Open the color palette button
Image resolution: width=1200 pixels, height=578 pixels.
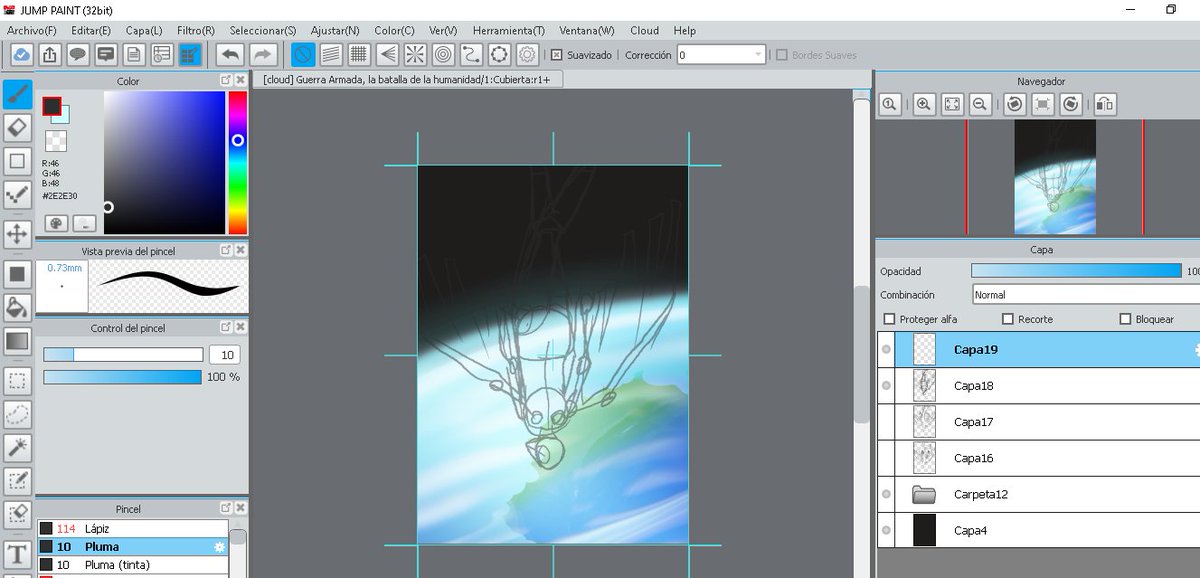pyautogui.click(x=56, y=223)
